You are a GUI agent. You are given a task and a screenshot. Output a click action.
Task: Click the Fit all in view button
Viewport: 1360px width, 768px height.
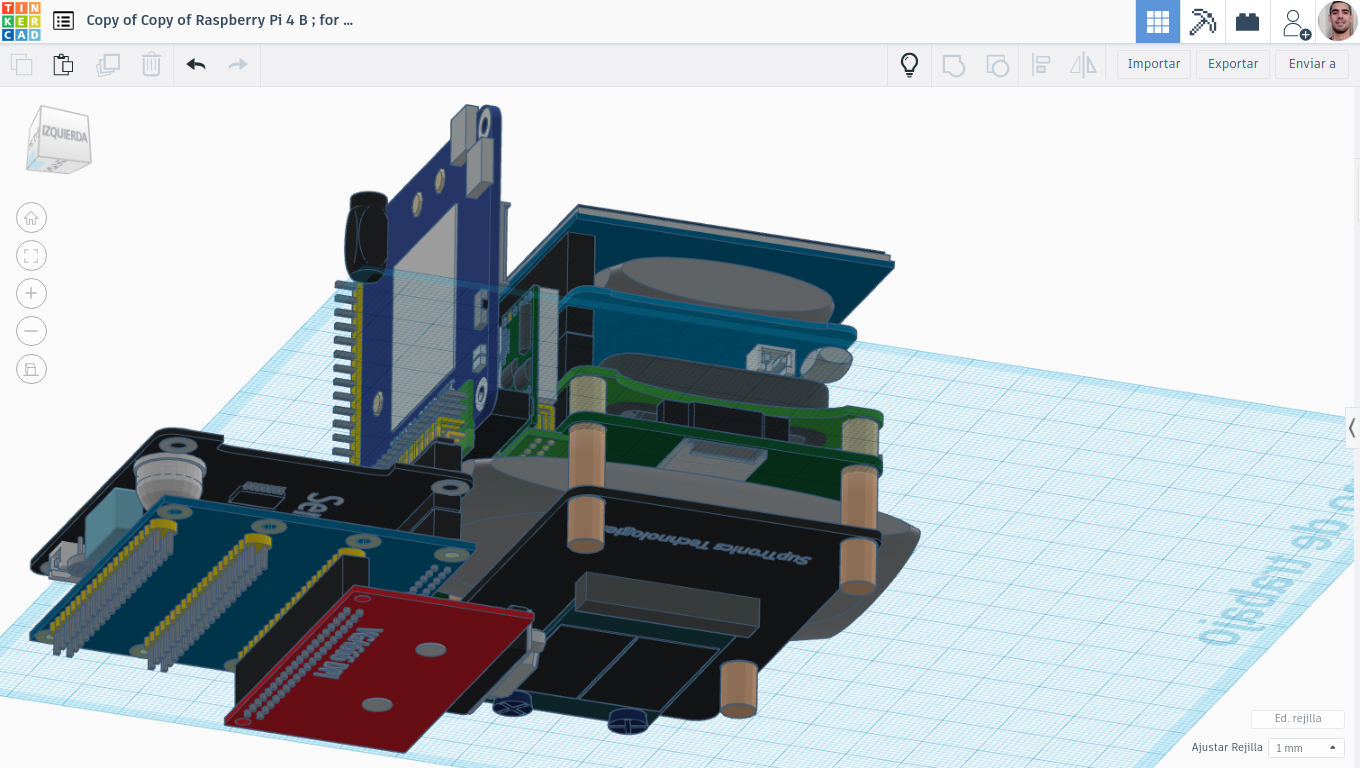click(31, 256)
